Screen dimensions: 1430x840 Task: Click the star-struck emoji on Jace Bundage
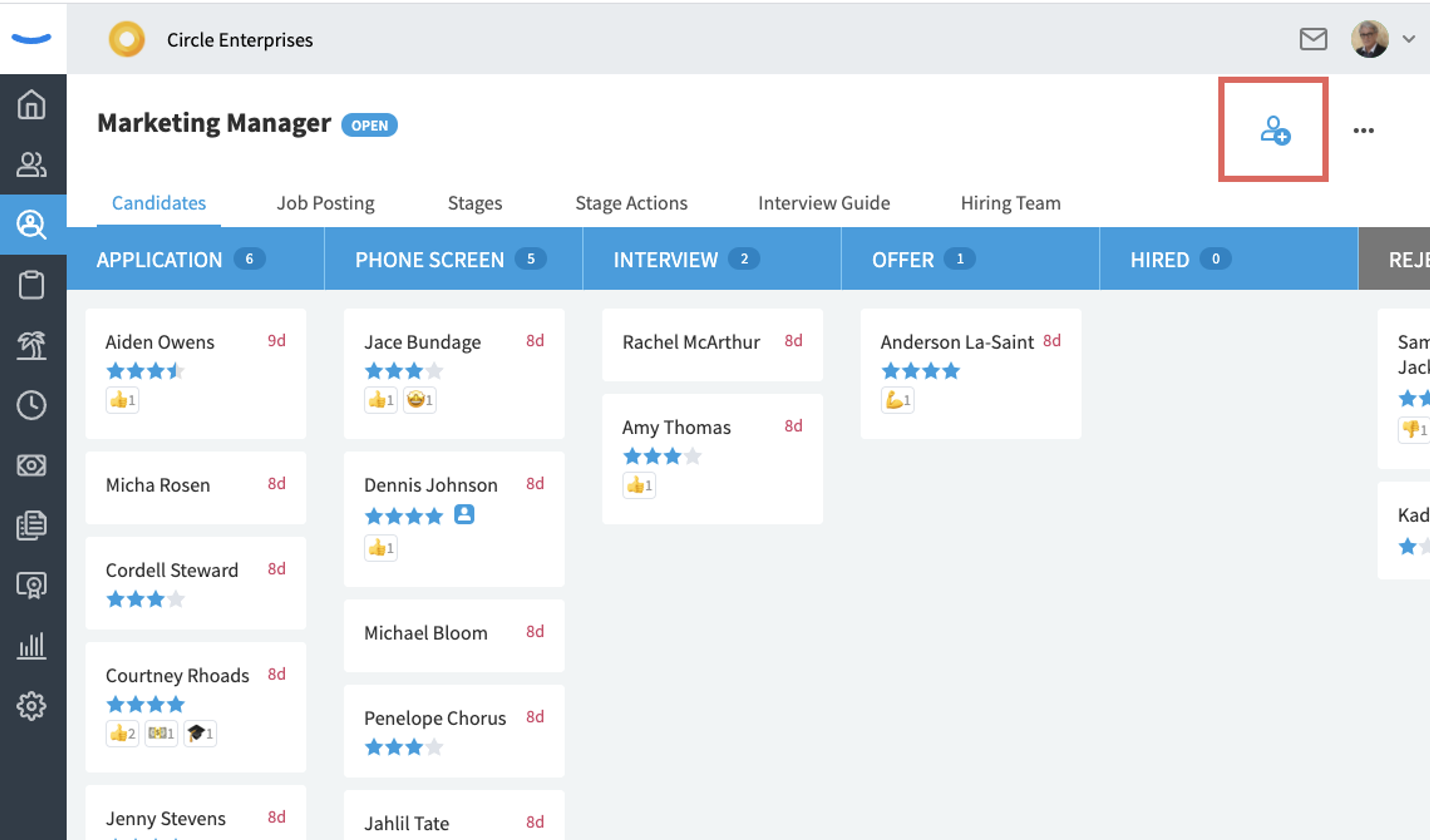(x=420, y=400)
